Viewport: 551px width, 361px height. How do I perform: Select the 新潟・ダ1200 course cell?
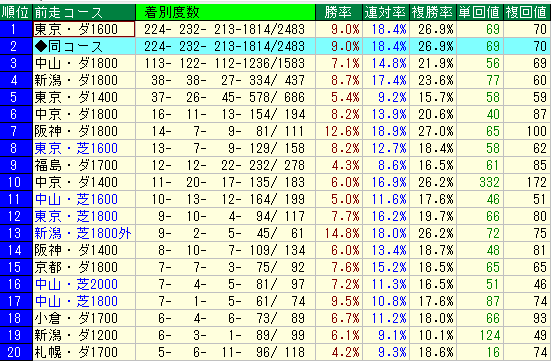pos(84,335)
